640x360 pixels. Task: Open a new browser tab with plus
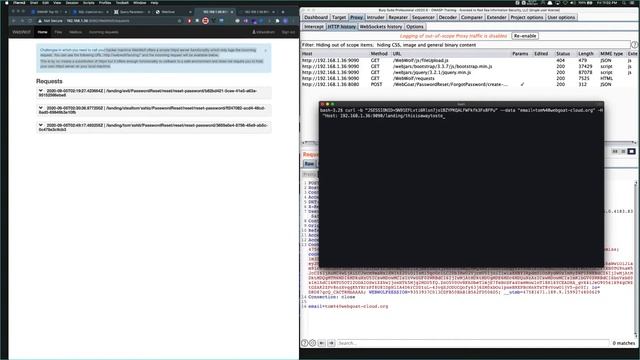pyautogui.click(x=283, y=12)
